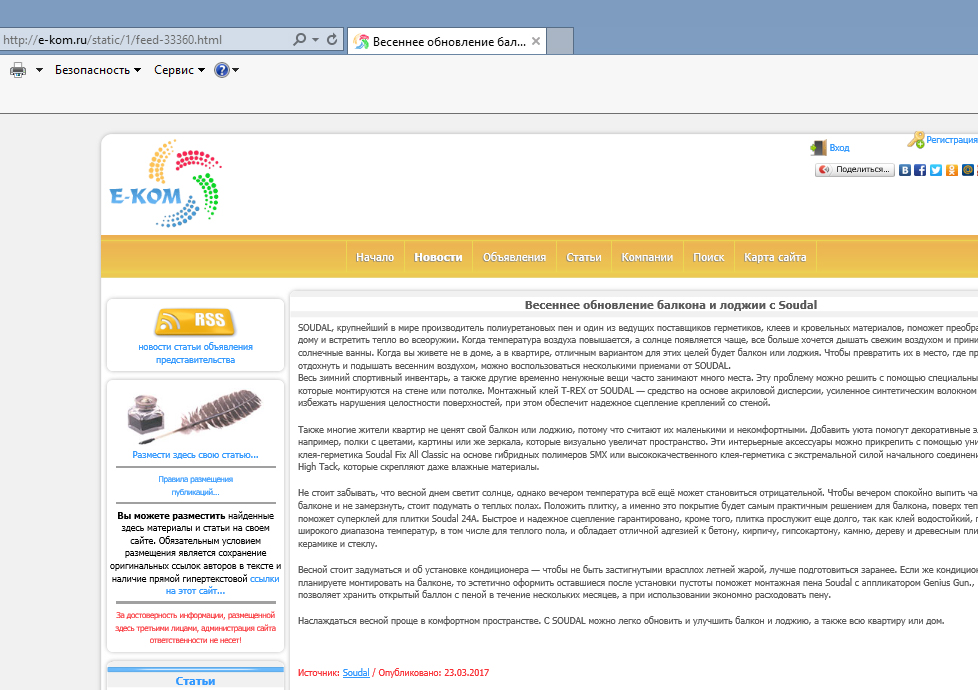Share via Mail.ru @ icon

click(x=967, y=170)
